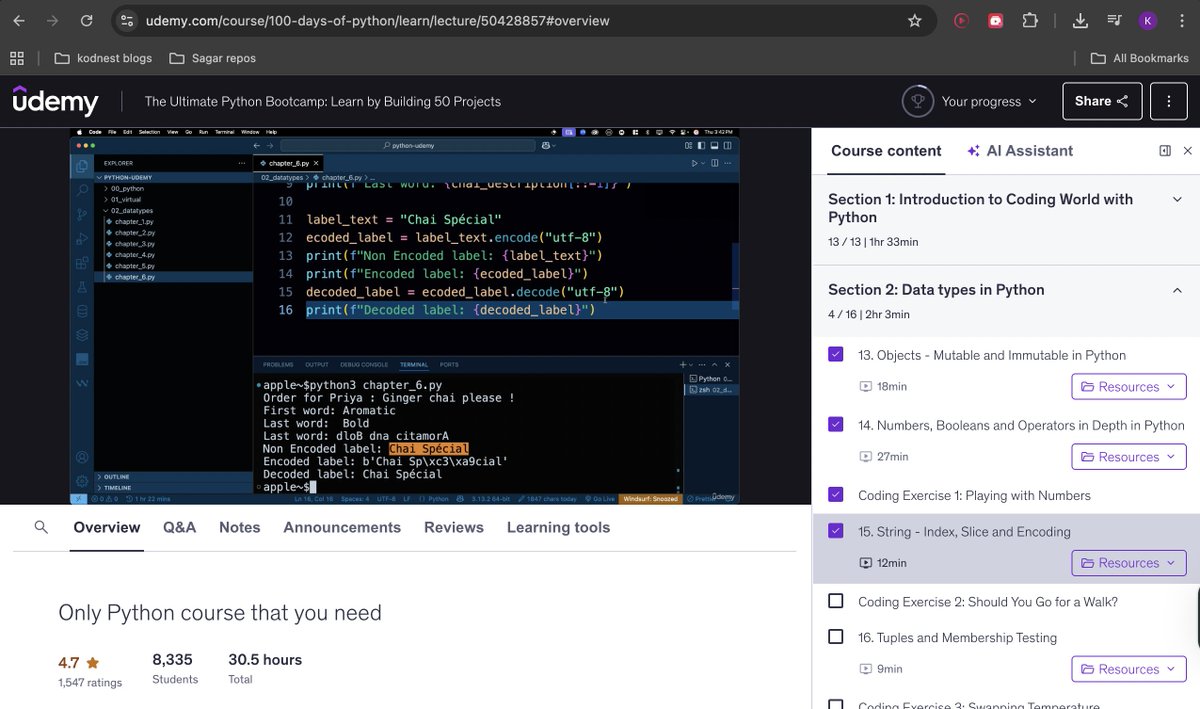
Task: Uncheck Coding Exercise 1 Playing with Numbers
Action: coord(836,494)
